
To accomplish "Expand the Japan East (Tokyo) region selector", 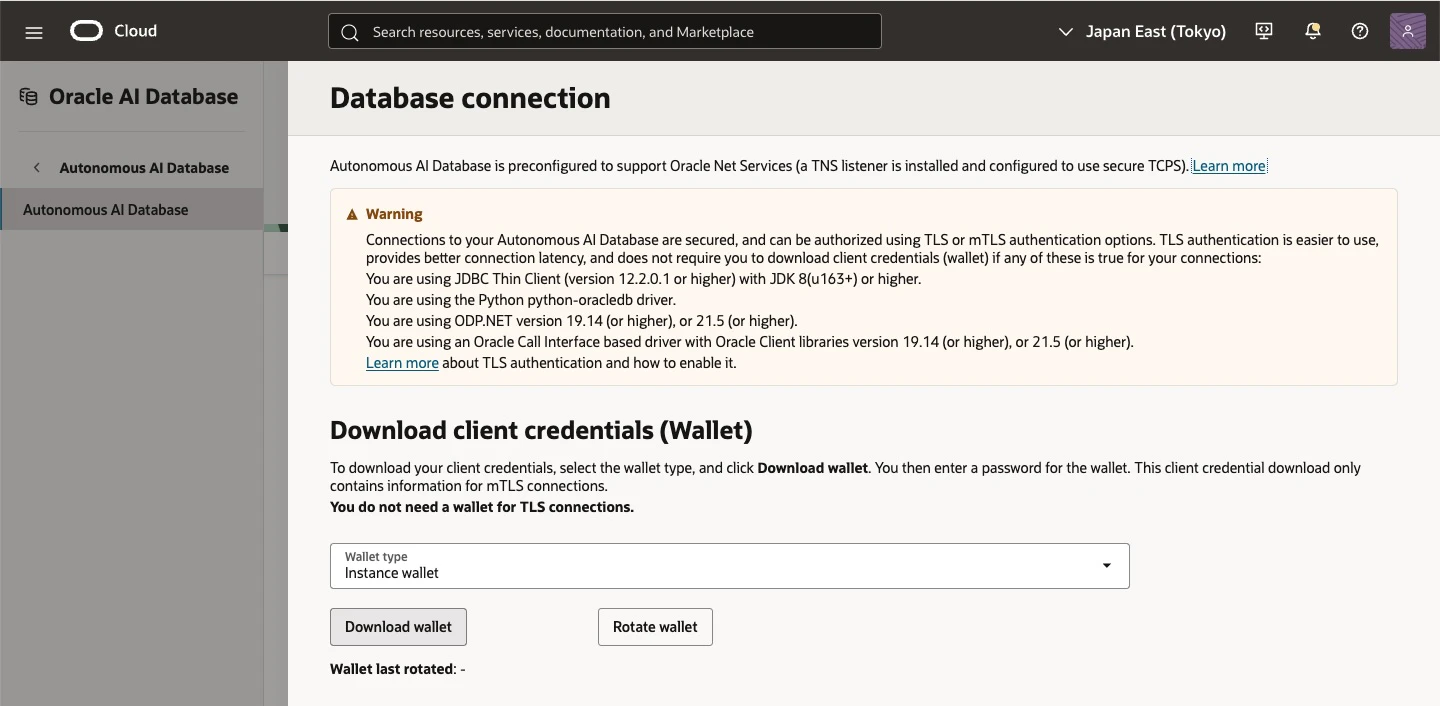I will (1142, 32).
